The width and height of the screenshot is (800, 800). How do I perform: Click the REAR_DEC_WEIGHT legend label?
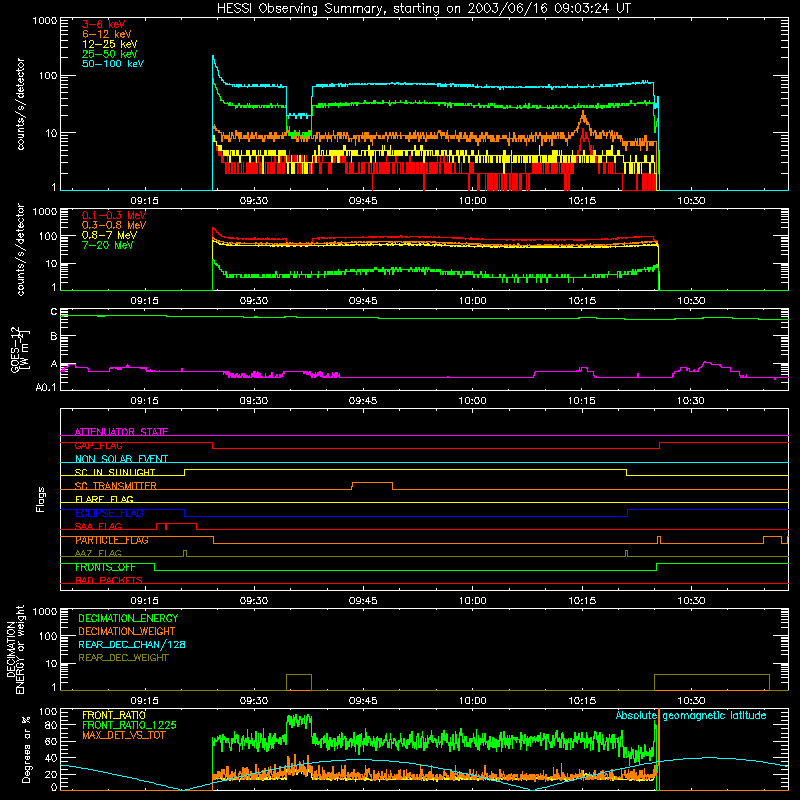pyautogui.click(x=123, y=658)
